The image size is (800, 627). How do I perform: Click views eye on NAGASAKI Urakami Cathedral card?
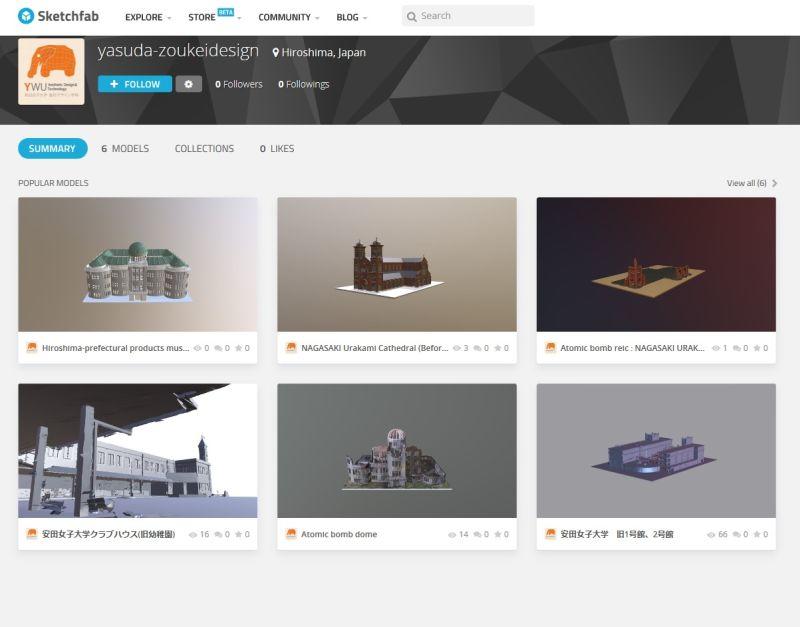(x=457, y=348)
